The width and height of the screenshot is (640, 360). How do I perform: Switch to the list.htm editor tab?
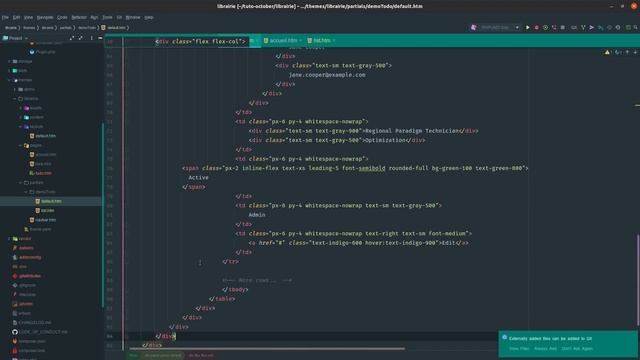click(x=321, y=40)
